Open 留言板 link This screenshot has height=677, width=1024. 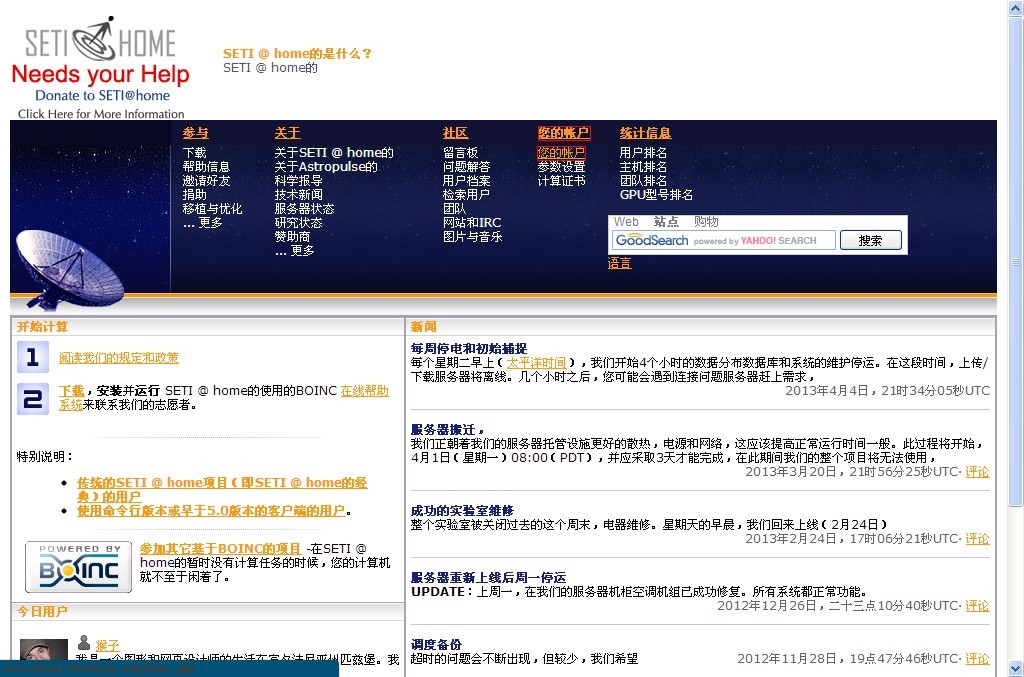click(x=460, y=153)
